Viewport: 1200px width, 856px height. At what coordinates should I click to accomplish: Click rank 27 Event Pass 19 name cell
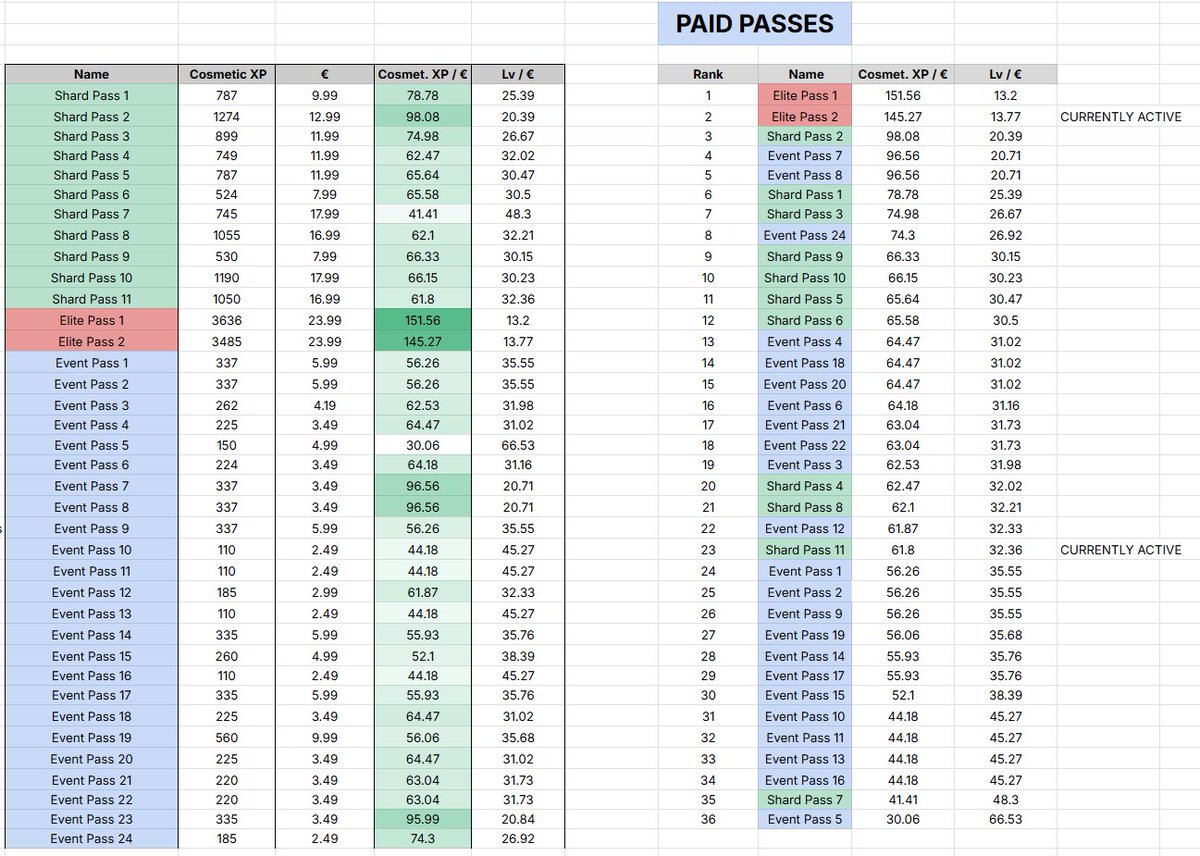(x=806, y=635)
